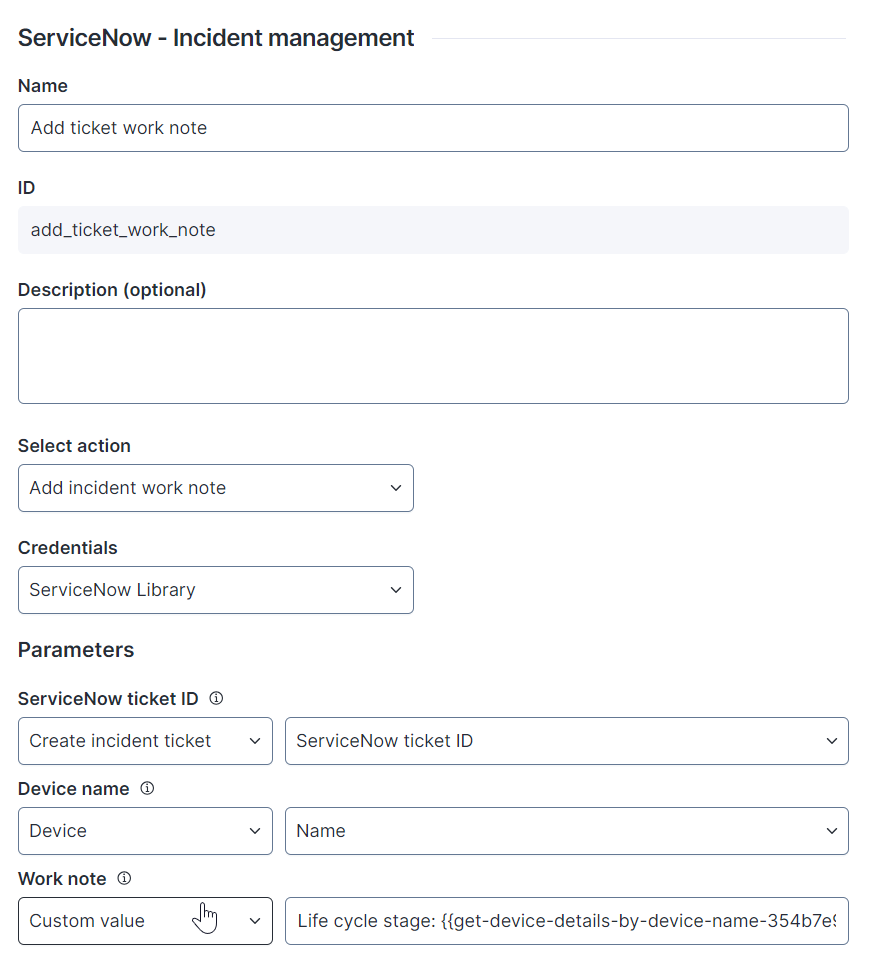Open the Device Name attribute dropdown

point(567,831)
